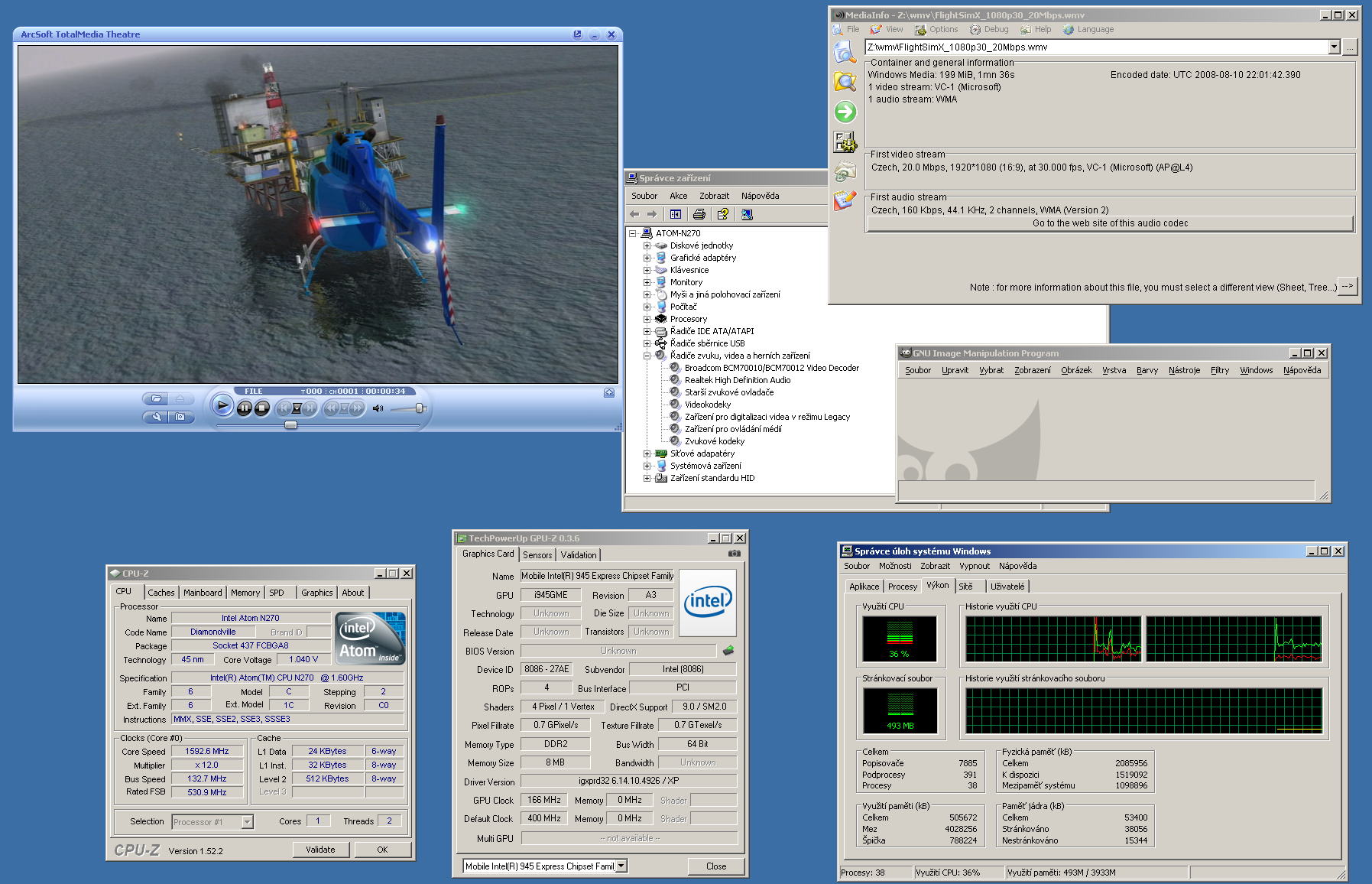Click the seek bar handle in TotalMedia Theatre
Viewport: 1372px width, 884px height.
(x=290, y=425)
